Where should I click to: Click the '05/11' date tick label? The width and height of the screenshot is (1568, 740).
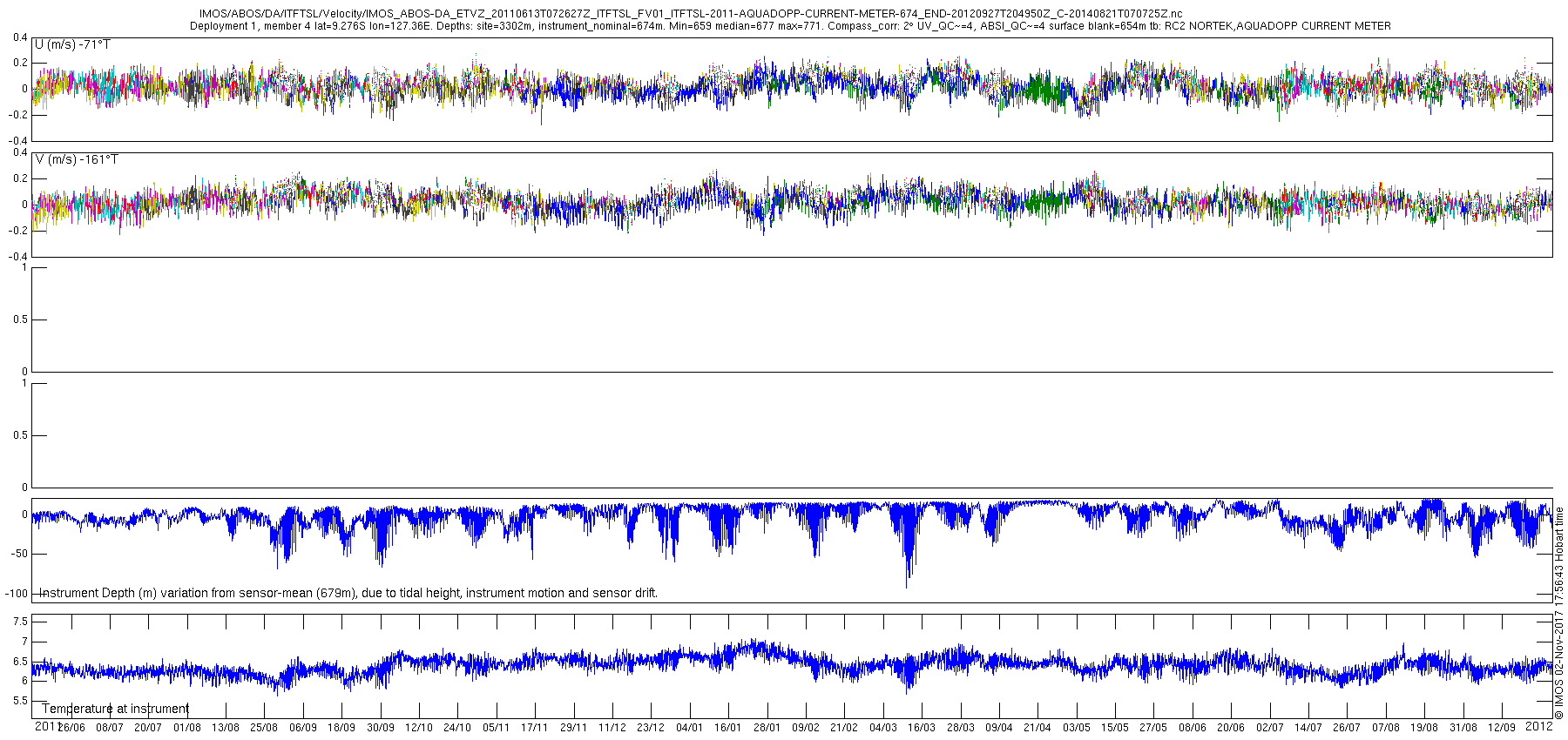pyautogui.click(x=496, y=728)
